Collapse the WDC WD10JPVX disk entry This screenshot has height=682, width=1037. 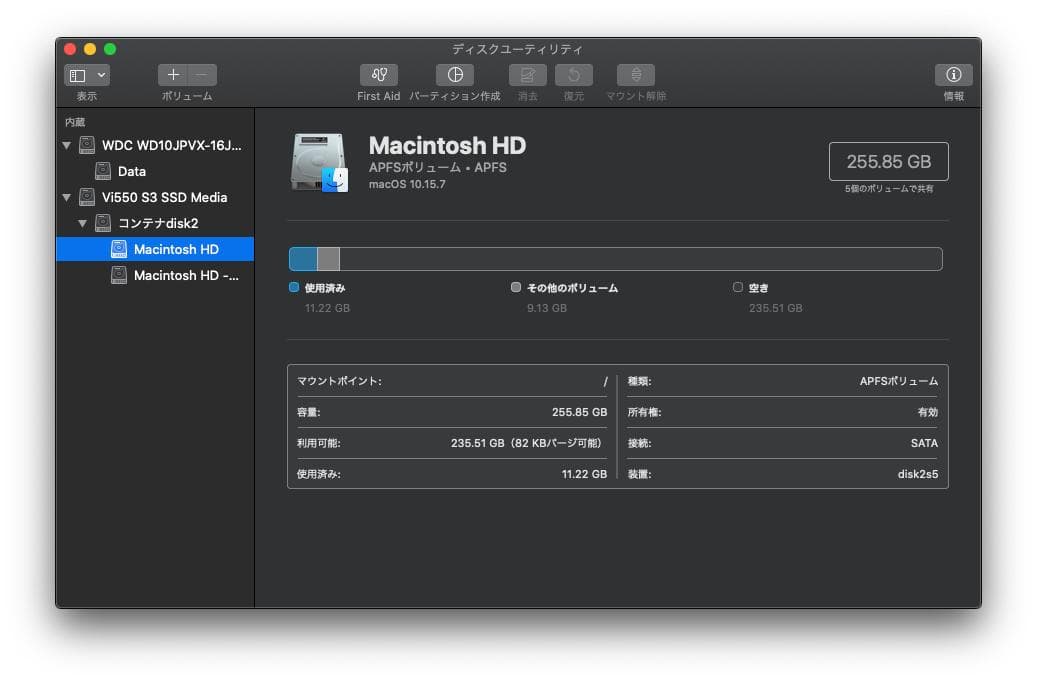[67, 145]
